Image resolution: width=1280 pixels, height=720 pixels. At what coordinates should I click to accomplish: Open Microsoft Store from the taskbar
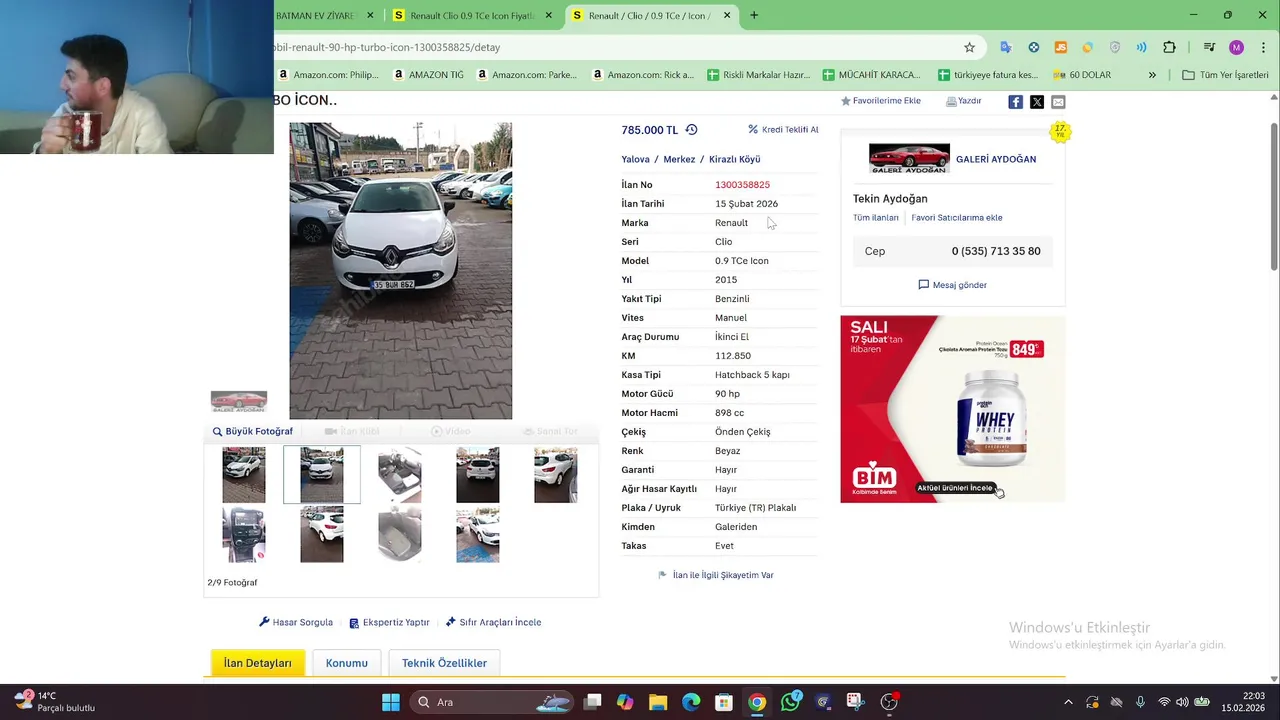pyautogui.click(x=724, y=702)
